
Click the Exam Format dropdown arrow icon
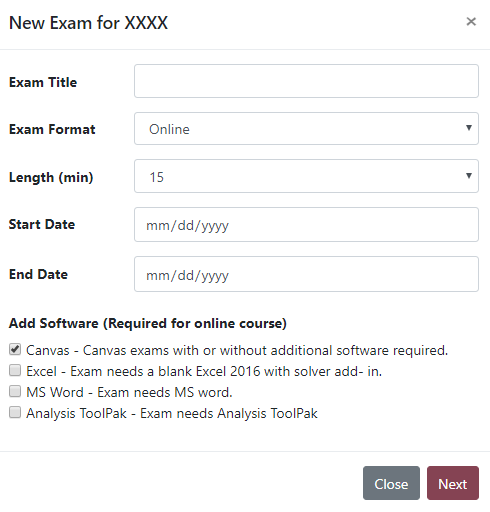pos(469,128)
